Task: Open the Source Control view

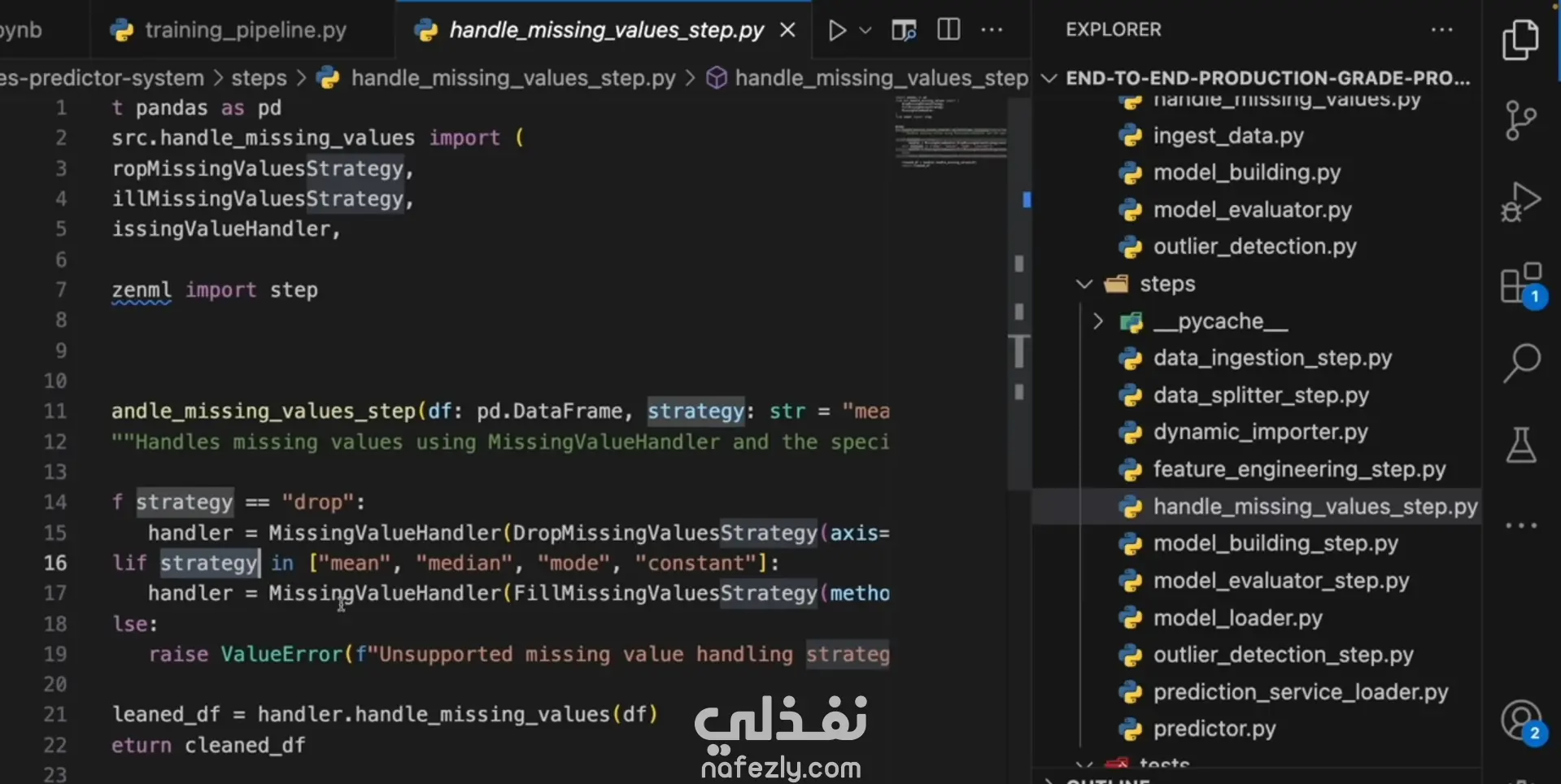Action: [x=1520, y=120]
